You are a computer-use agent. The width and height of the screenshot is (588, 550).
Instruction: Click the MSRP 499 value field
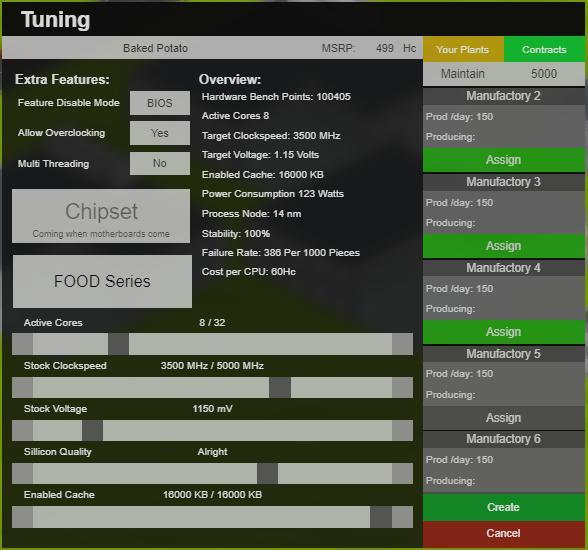point(385,48)
